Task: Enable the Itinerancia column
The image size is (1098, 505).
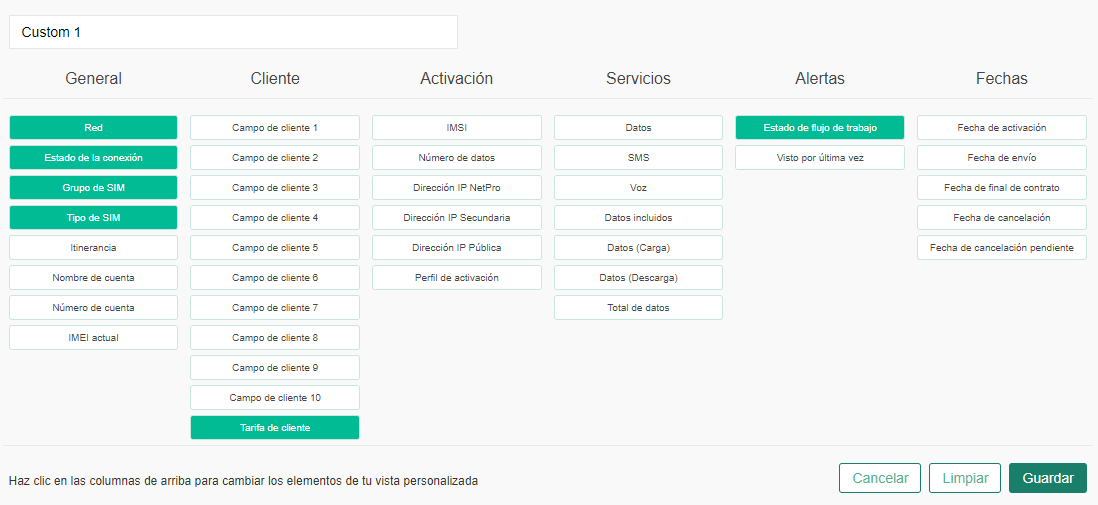Action: tap(93, 248)
